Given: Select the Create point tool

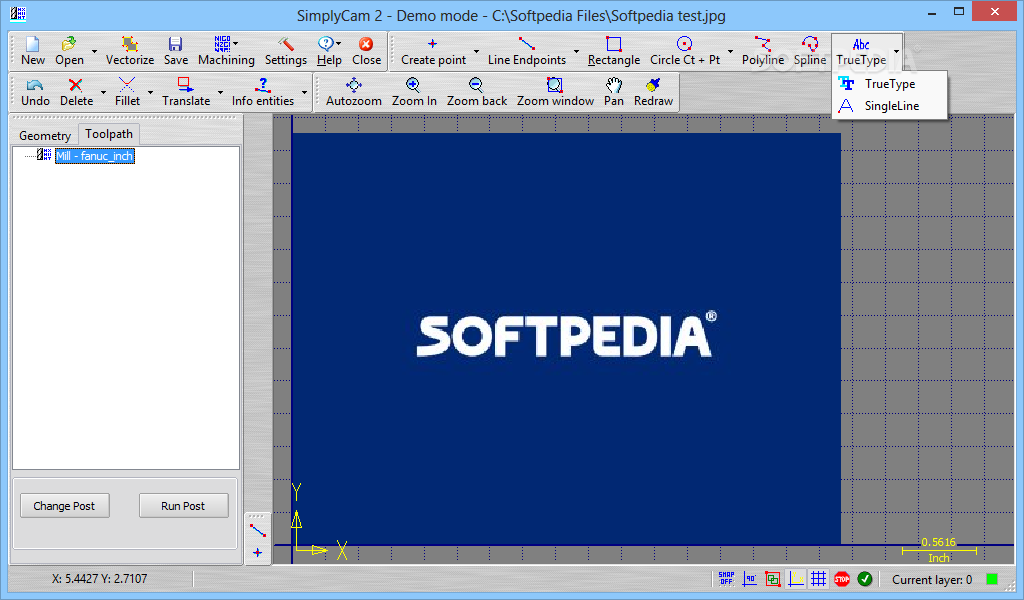Looking at the screenshot, I should click(x=432, y=51).
